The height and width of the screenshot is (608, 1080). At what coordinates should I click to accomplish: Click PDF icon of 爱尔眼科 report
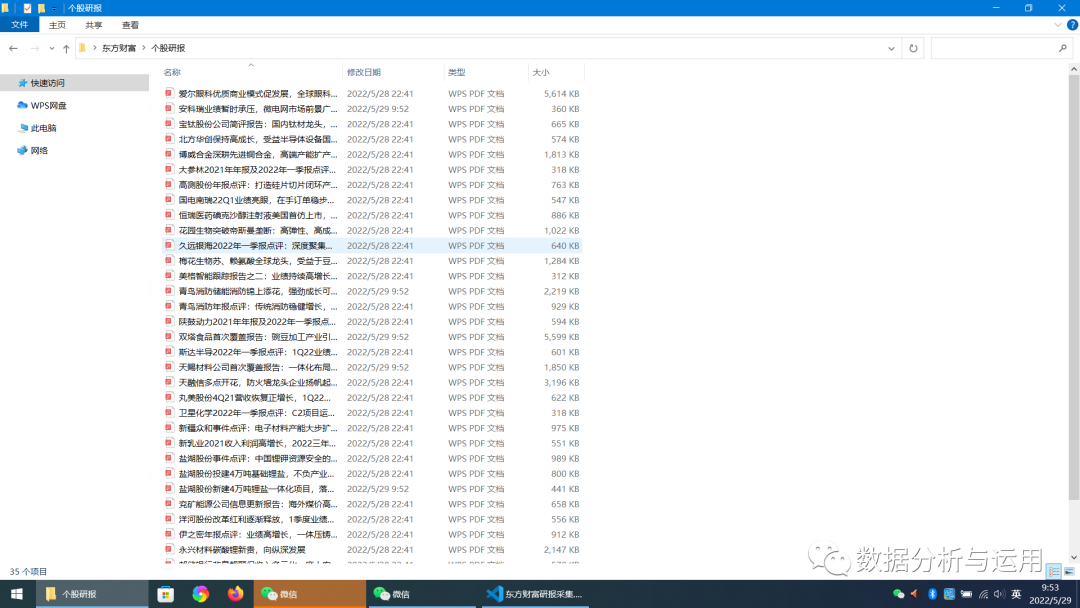pyautogui.click(x=169, y=93)
